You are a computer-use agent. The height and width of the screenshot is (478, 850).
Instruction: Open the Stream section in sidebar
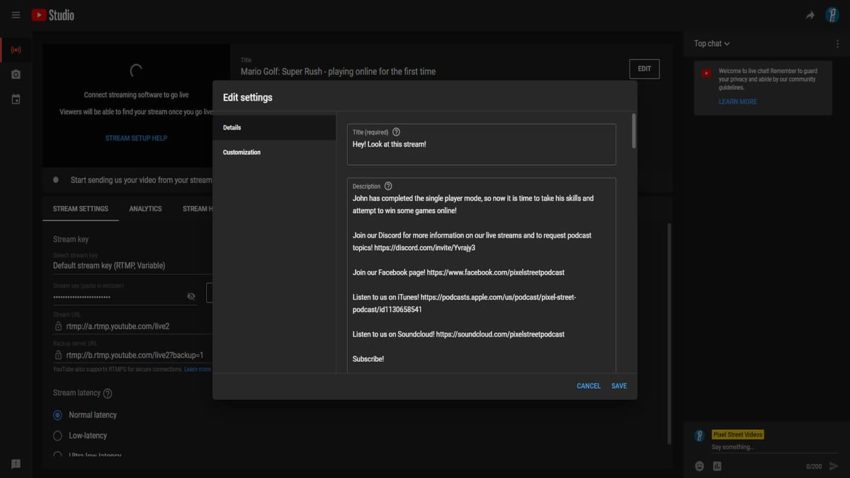[x=16, y=50]
